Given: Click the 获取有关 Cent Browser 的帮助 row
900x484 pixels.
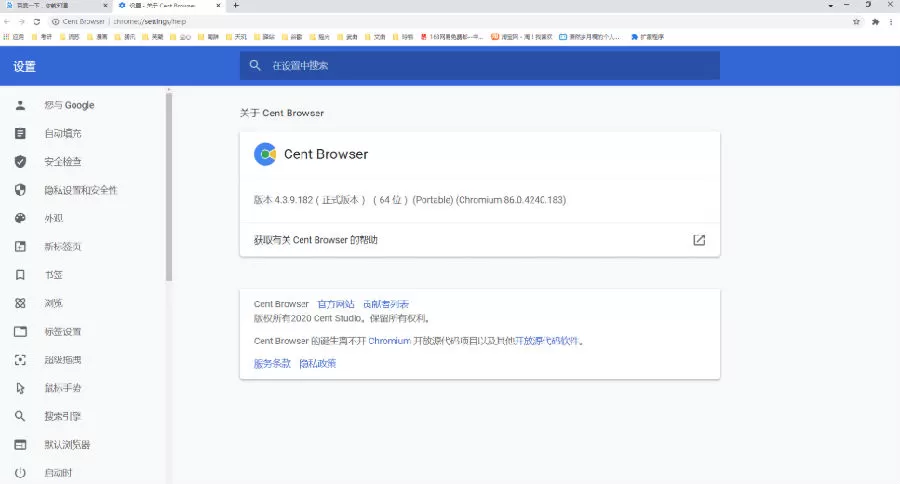Looking at the screenshot, I should click(x=480, y=240).
